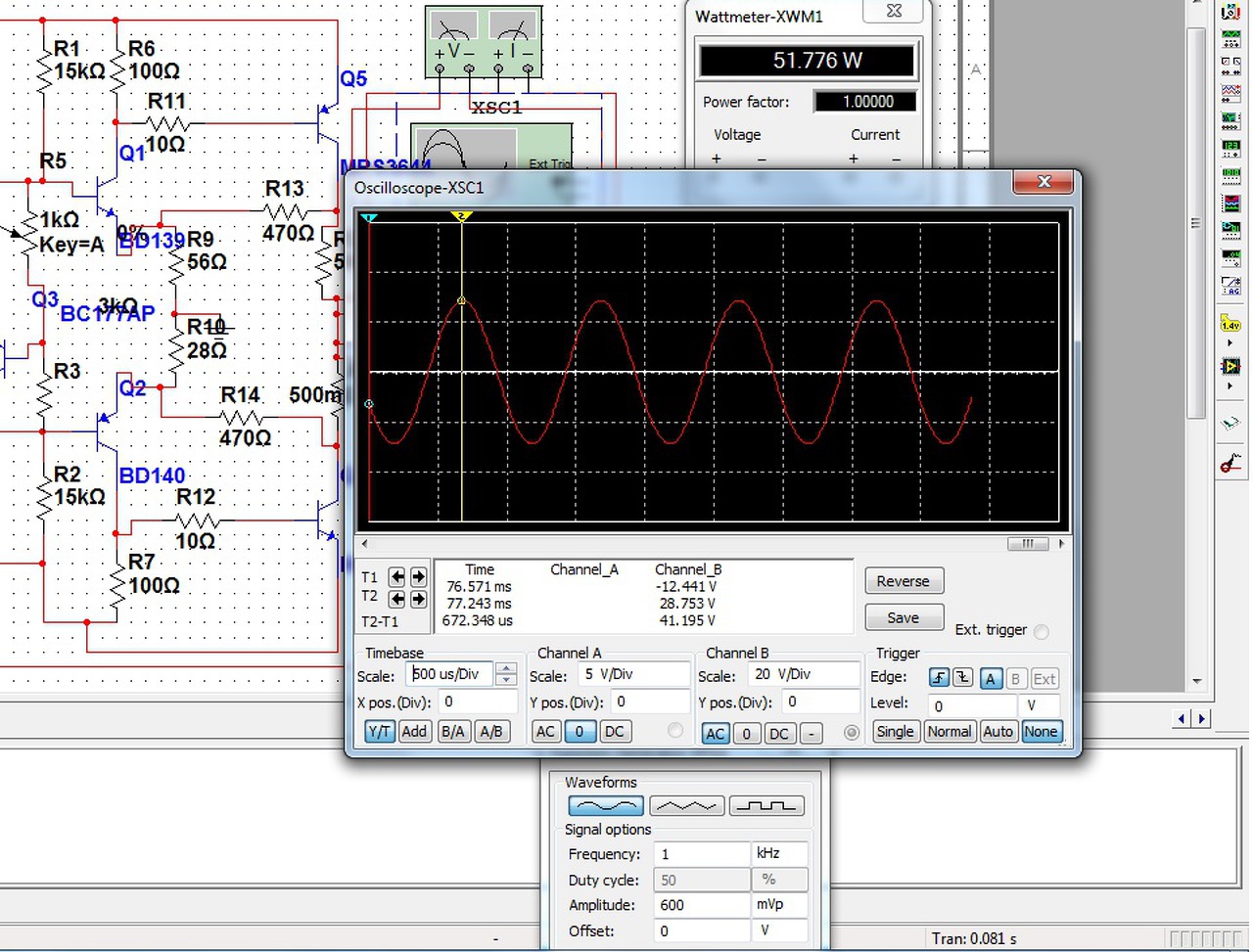
Task: Click the Tran: 0.081 s status text
Action: tap(974, 939)
